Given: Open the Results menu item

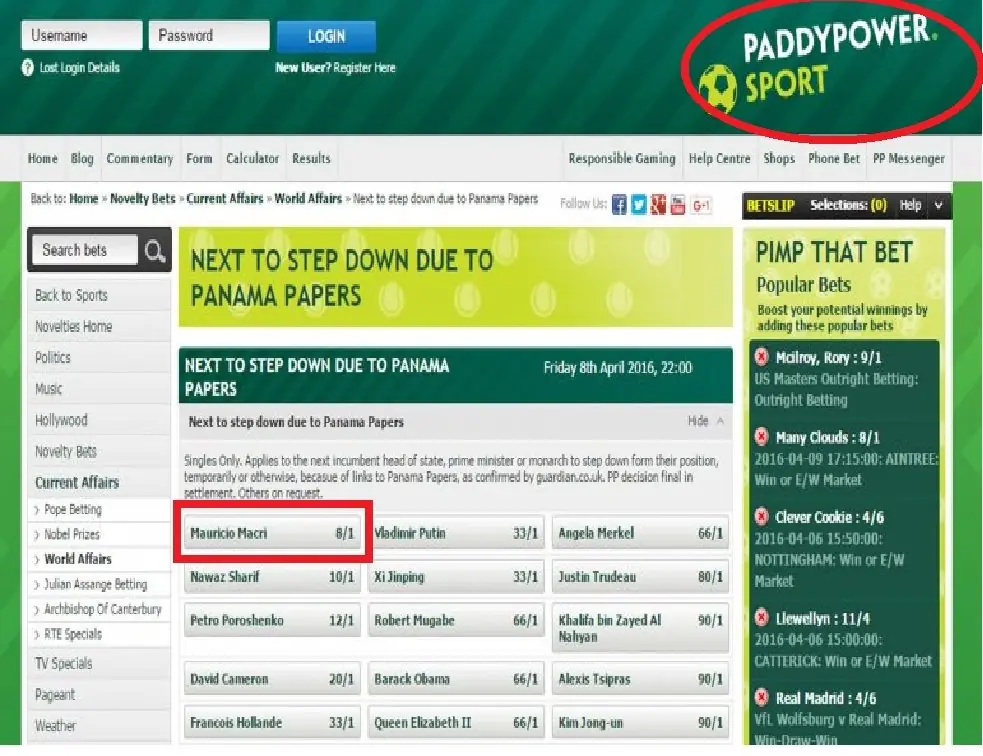Looking at the screenshot, I should [311, 159].
